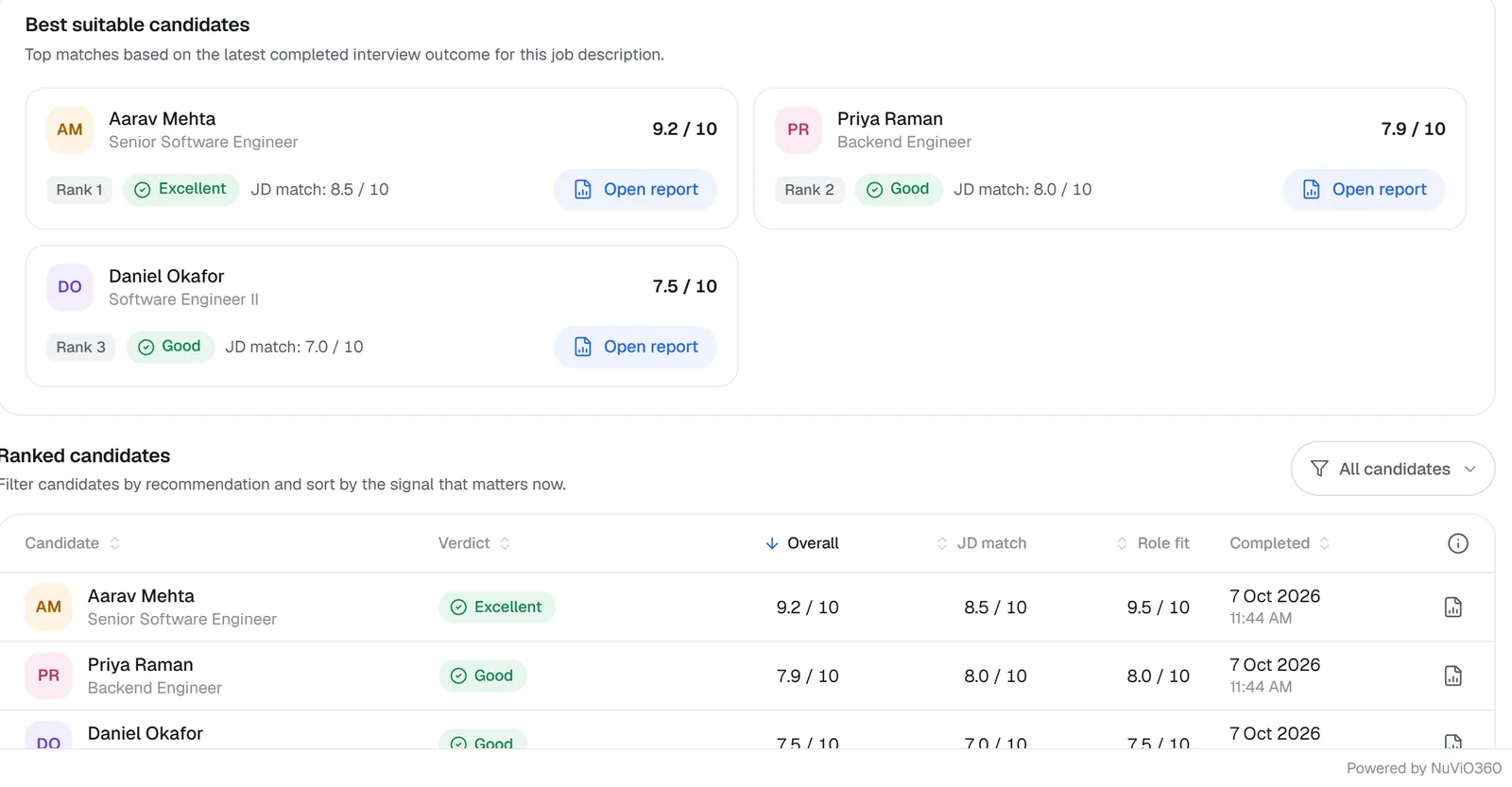Select Daniel Okafor name in ranked table
The width and height of the screenshot is (1512, 787).
[146, 734]
